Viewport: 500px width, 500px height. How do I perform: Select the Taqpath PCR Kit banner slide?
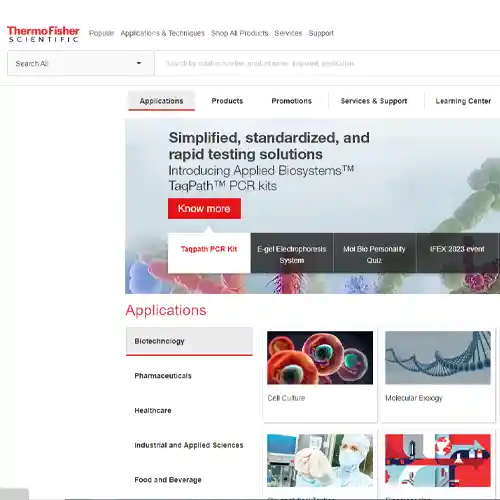coord(209,253)
